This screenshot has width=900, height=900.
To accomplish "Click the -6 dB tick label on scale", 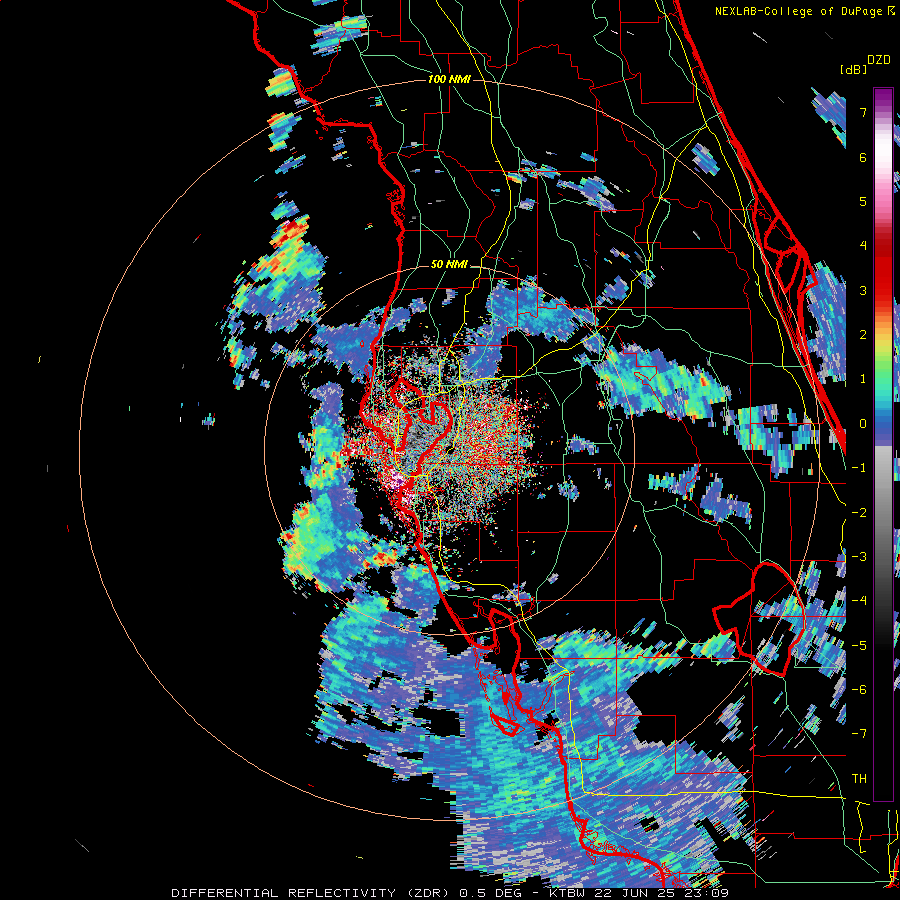I will (859, 690).
